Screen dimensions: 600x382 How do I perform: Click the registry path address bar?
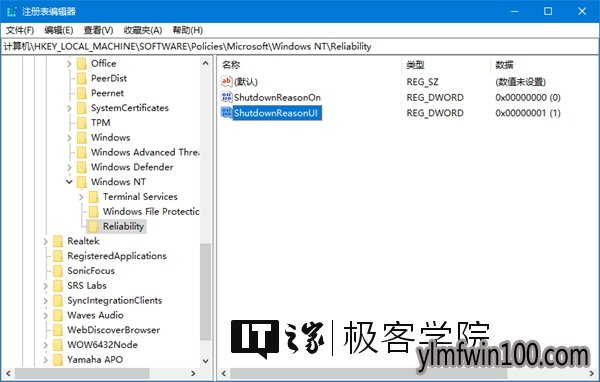pyautogui.click(x=300, y=46)
